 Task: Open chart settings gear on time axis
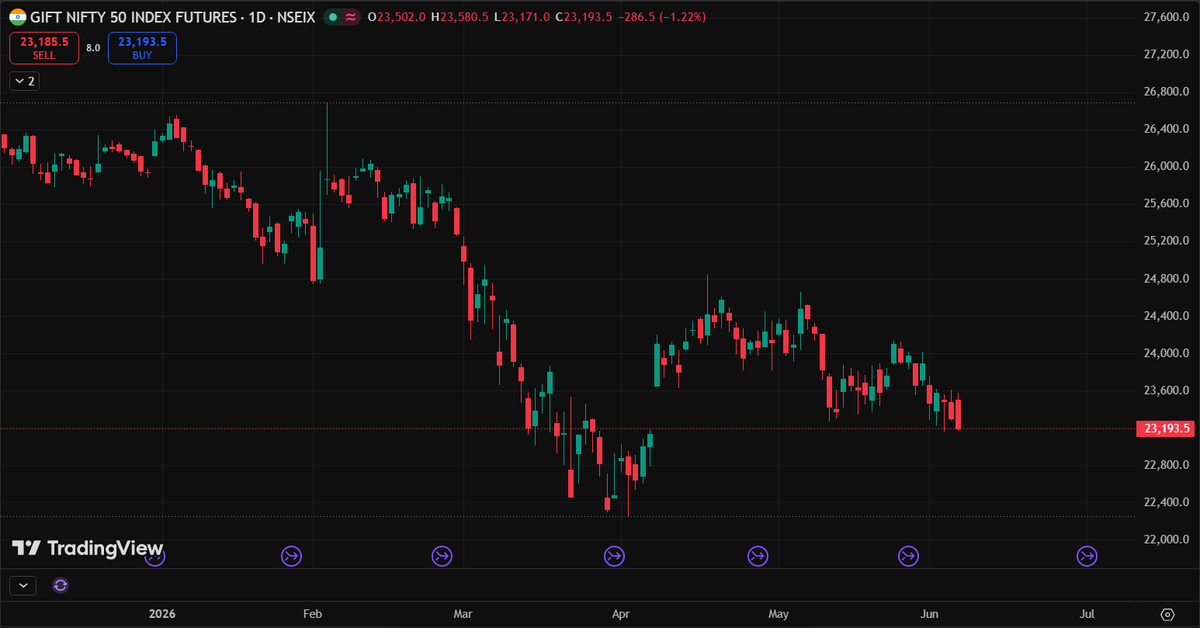(1167, 614)
